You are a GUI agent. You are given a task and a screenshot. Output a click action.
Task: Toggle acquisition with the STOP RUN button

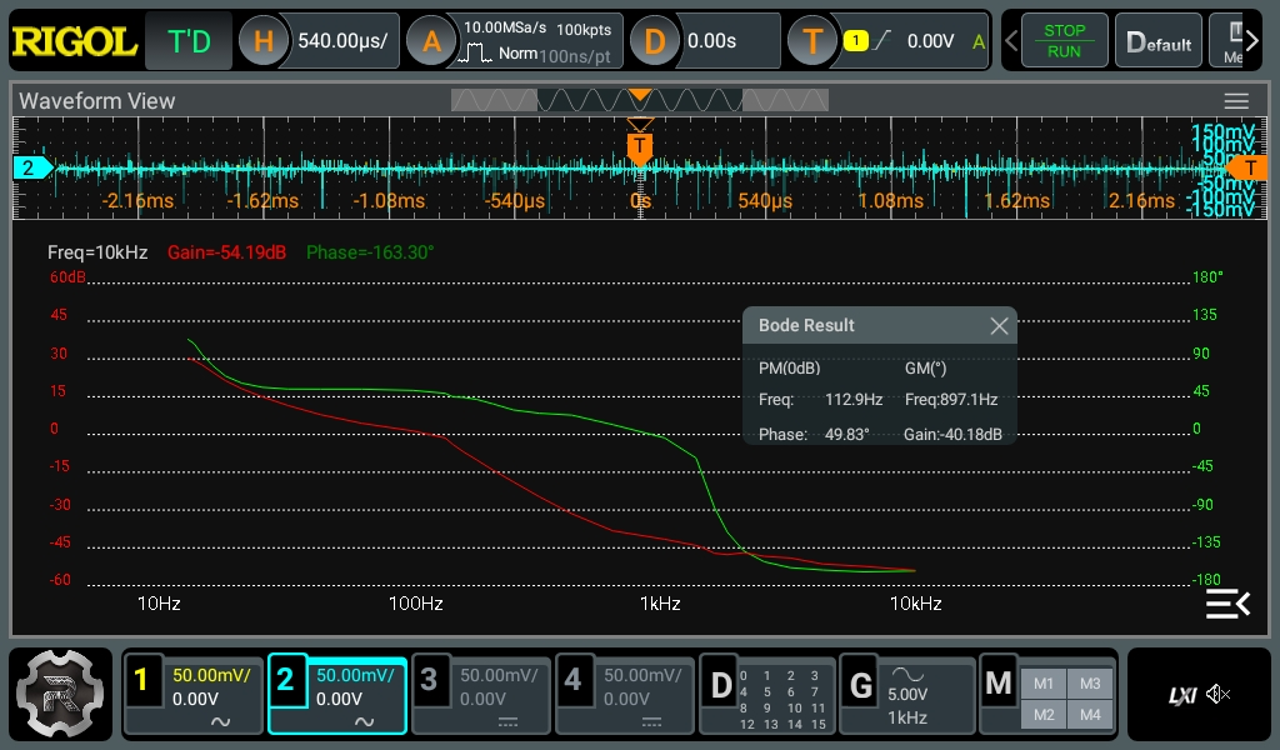pyautogui.click(x=1064, y=40)
